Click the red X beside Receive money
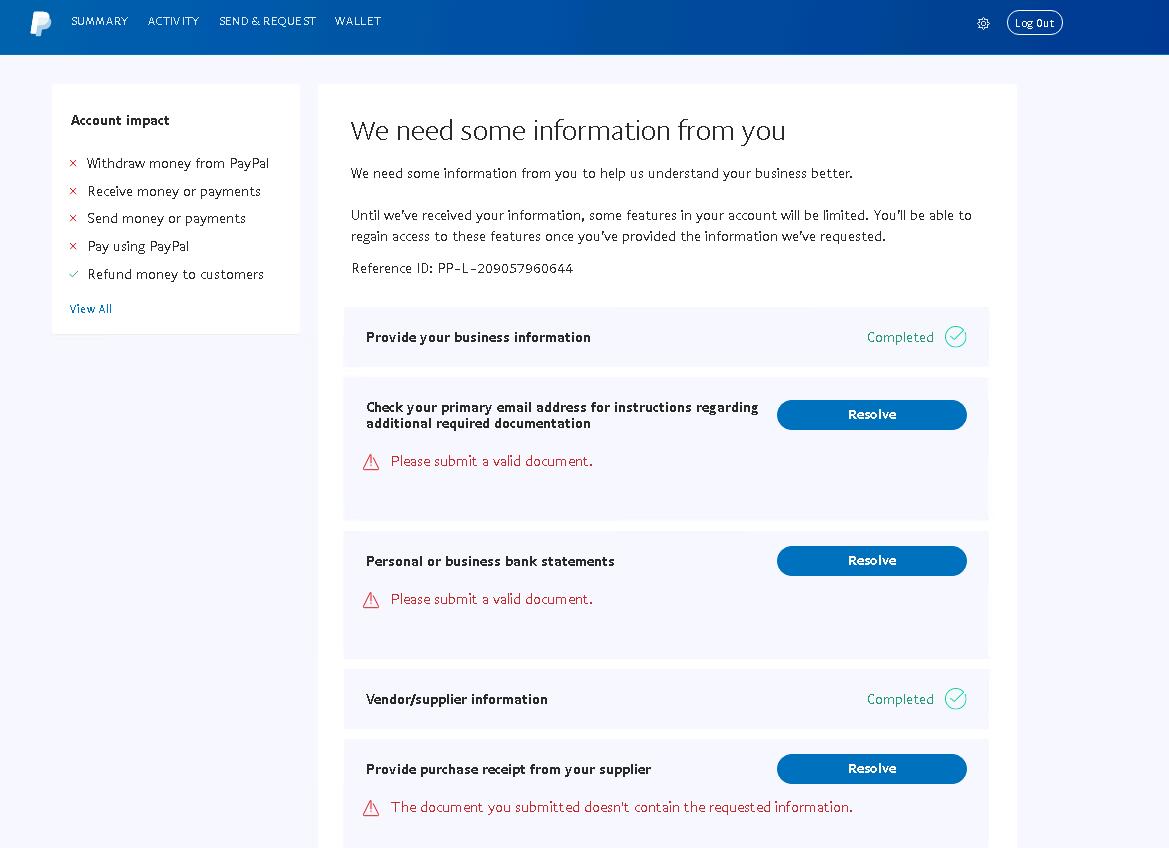 click(73, 191)
